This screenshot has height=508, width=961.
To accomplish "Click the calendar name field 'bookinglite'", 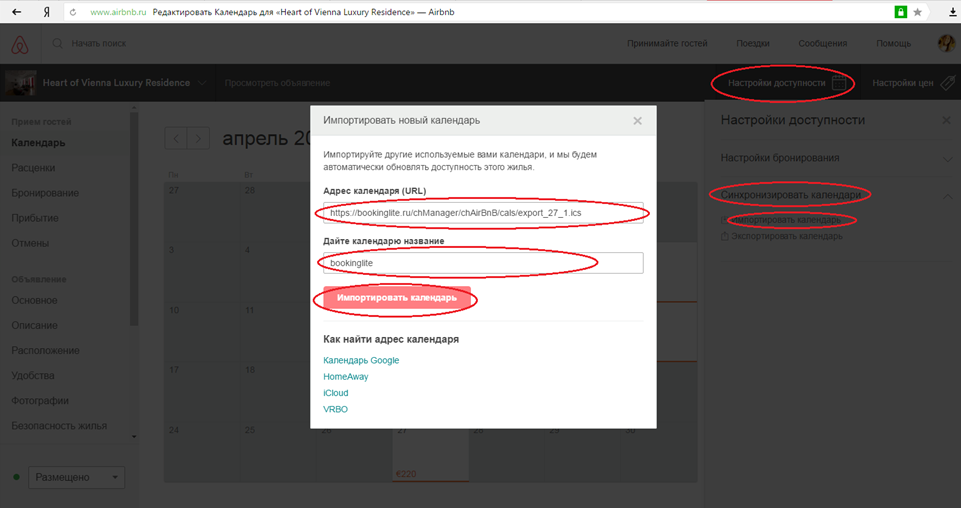I will (x=483, y=263).
